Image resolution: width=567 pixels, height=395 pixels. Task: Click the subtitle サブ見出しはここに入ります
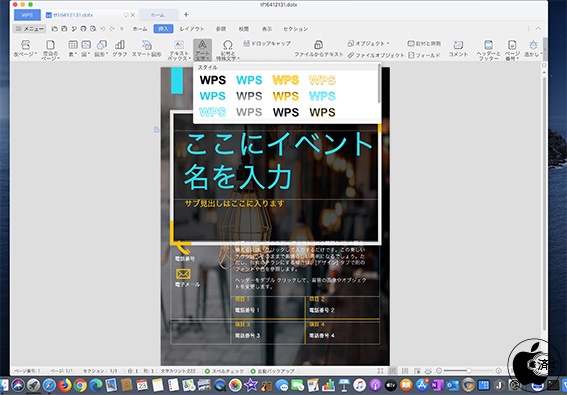(234, 204)
